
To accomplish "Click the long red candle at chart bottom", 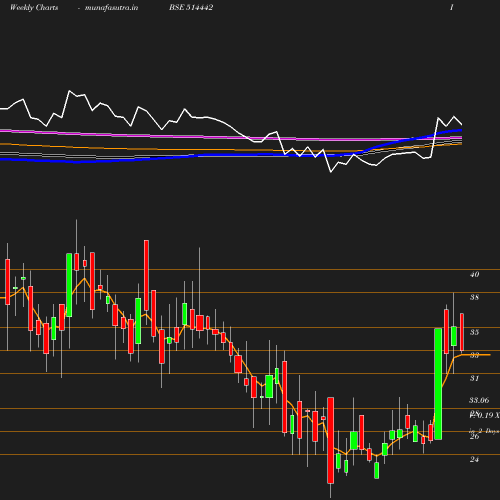I will pyautogui.click(x=331, y=440).
